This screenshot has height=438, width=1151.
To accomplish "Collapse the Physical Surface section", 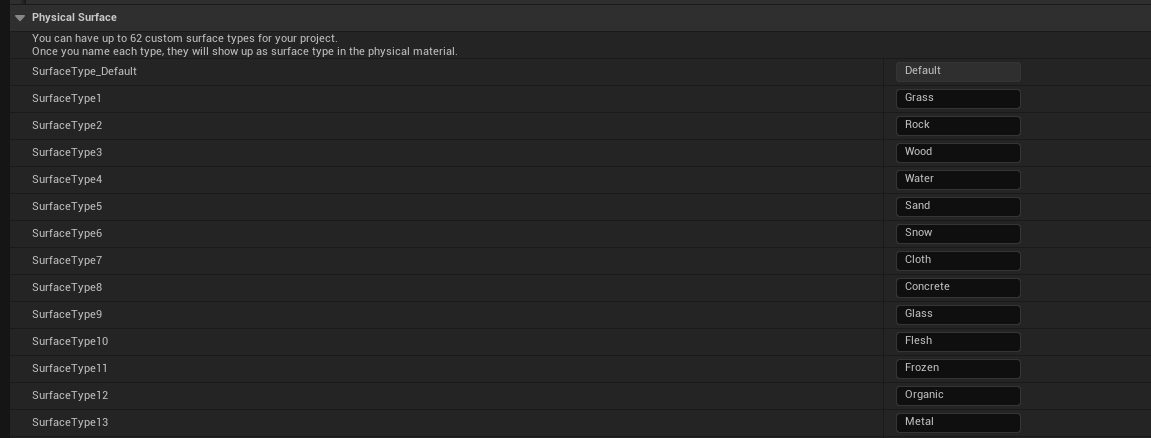I will (x=20, y=18).
